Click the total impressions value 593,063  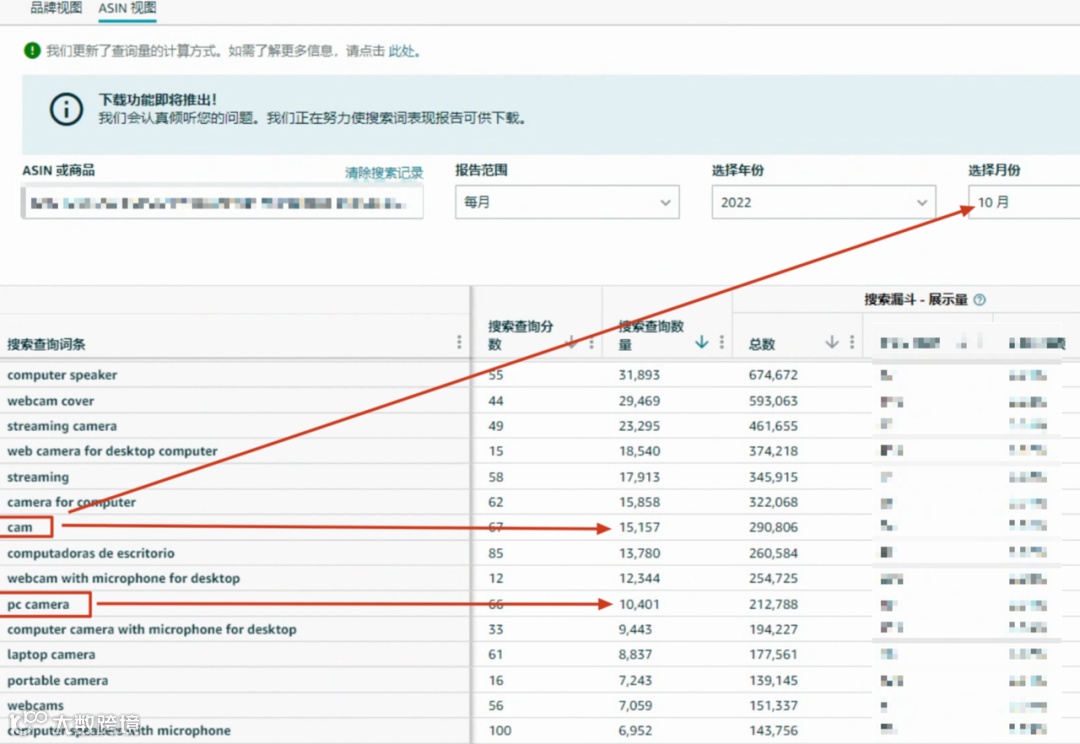coord(773,400)
